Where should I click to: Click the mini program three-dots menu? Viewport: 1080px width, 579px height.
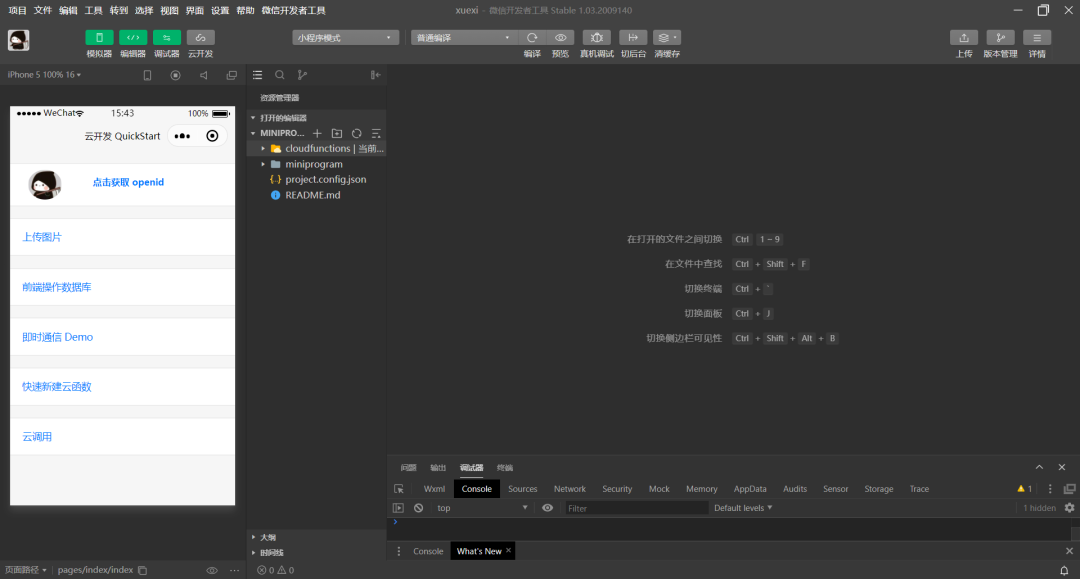[x=183, y=136]
